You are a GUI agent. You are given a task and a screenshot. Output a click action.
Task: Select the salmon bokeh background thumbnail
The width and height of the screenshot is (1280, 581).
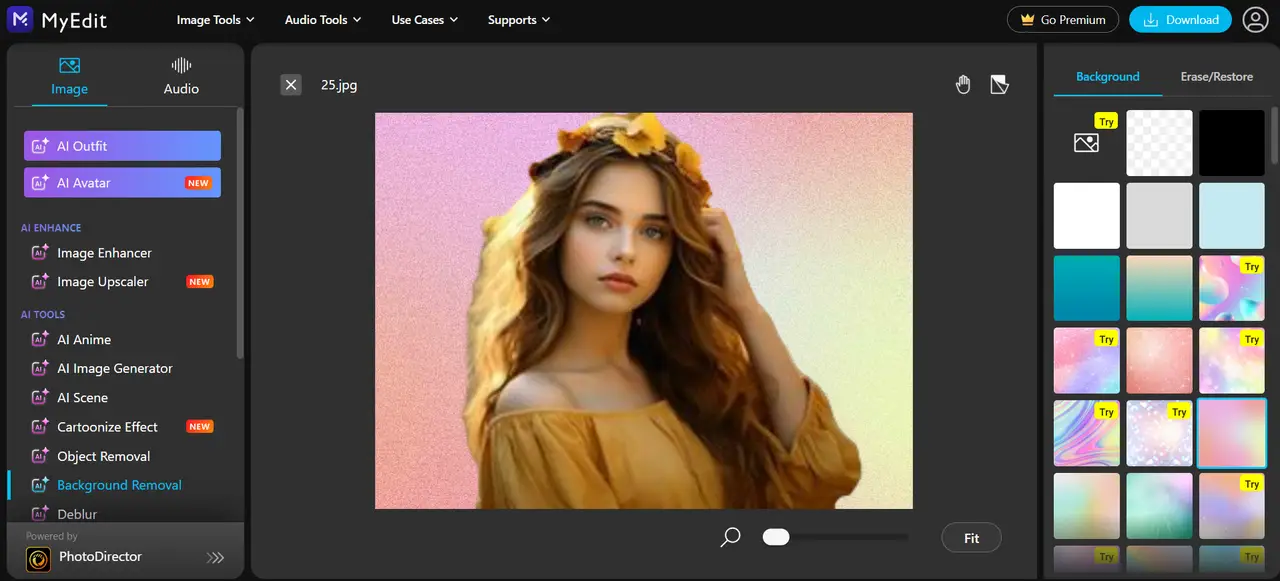coord(1159,361)
